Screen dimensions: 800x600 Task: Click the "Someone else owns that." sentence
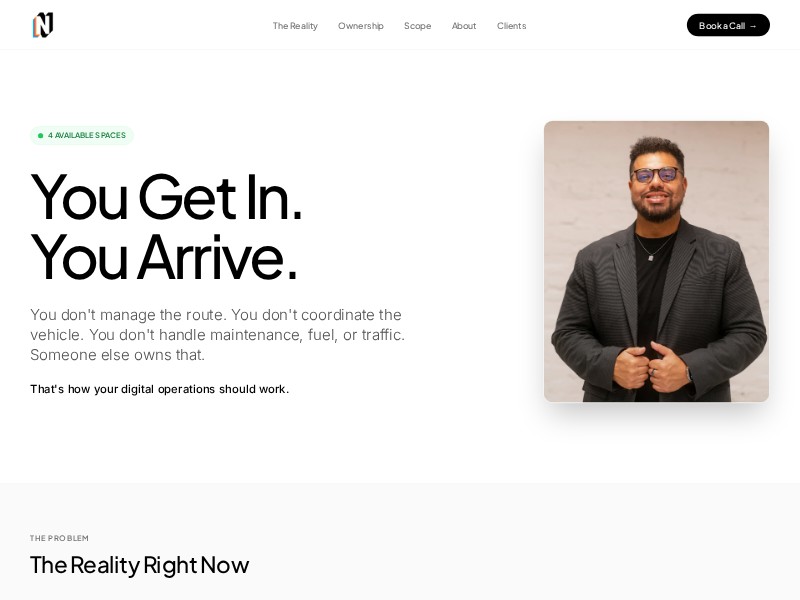point(117,355)
